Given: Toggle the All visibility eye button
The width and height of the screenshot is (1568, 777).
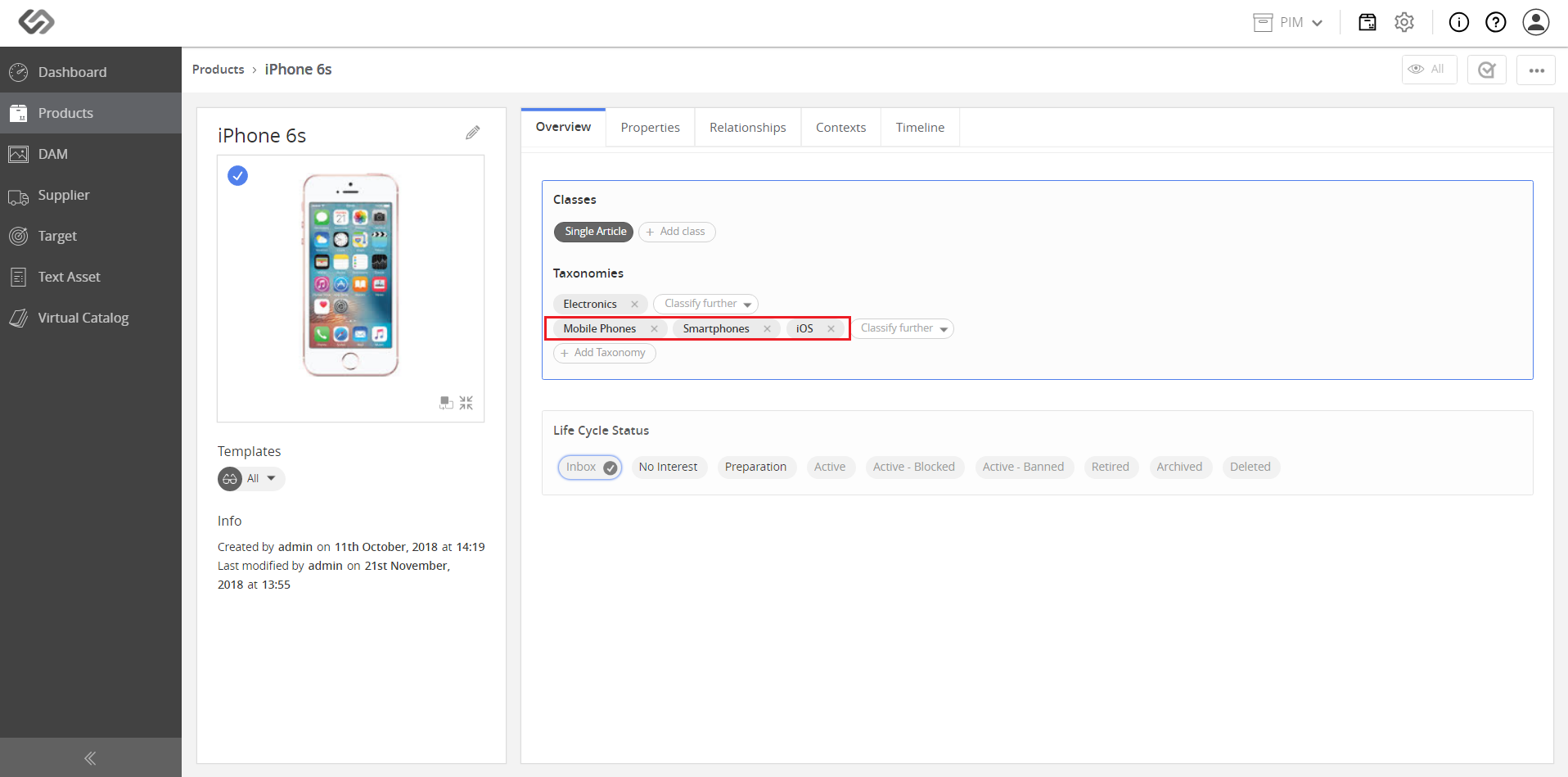Looking at the screenshot, I should click(1429, 70).
